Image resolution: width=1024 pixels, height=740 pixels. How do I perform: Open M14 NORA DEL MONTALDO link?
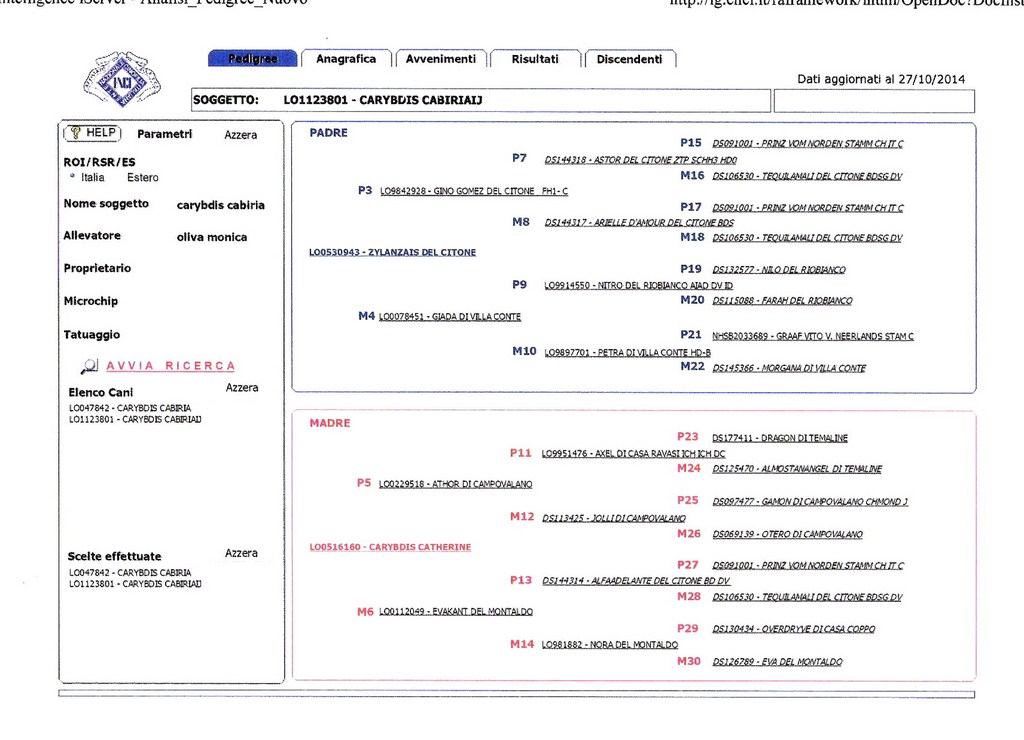click(x=610, y=645)
